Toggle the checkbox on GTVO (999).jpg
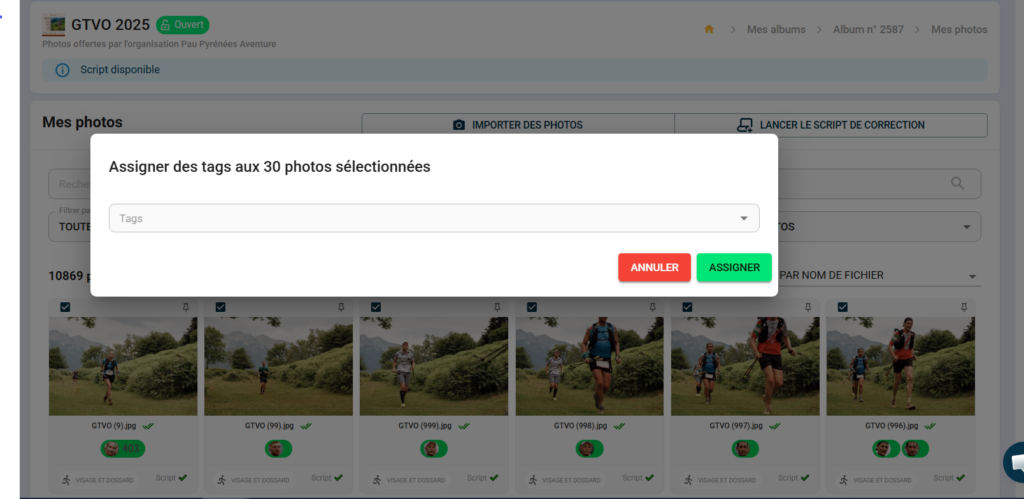 click(376, 307)
